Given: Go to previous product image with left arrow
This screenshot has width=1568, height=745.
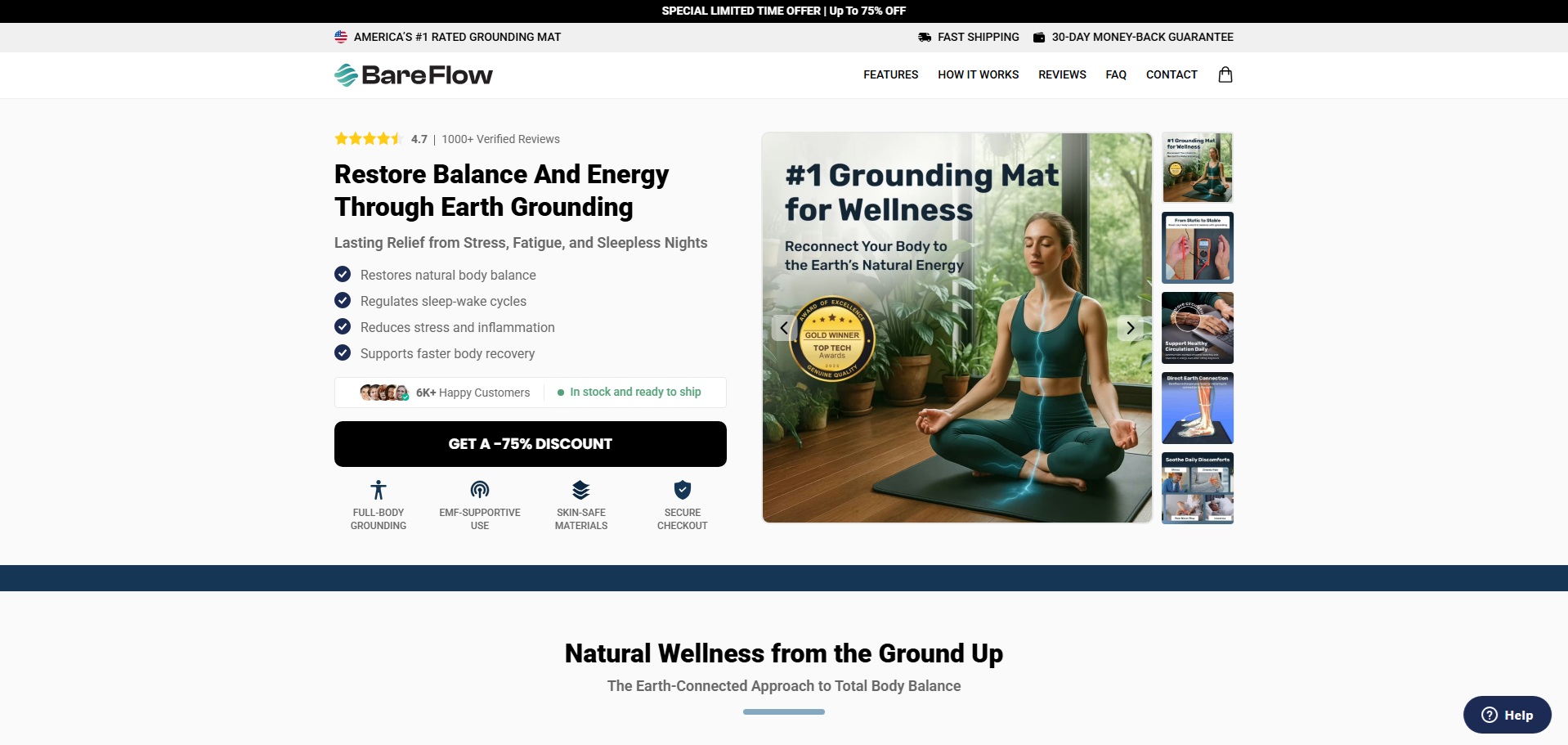Looking at the screenshot, I should point(784,328).
